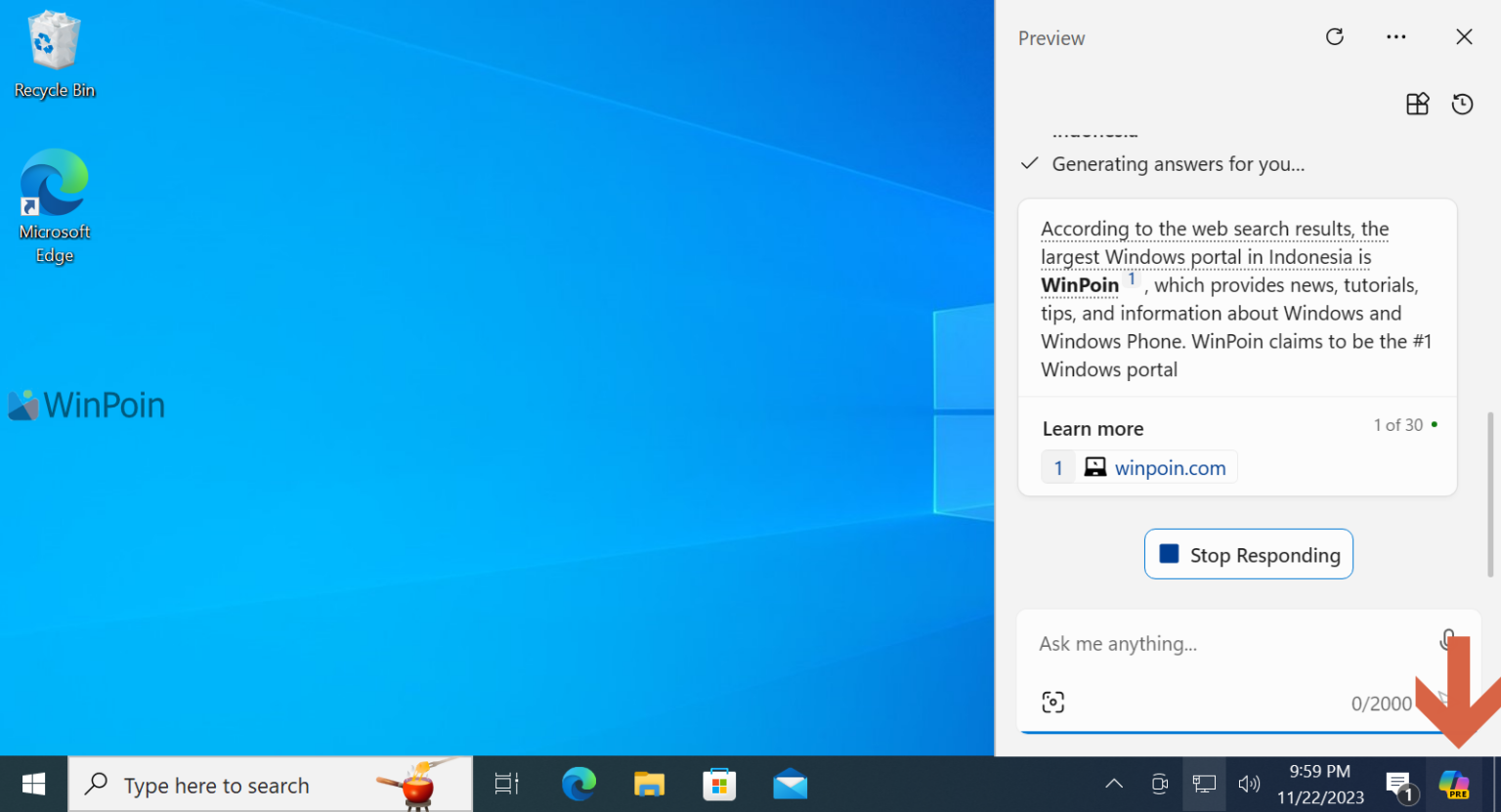Open Copilot Preview from the taskbar
This screenshot has height=812, width=1501.
click(1455, 785)
